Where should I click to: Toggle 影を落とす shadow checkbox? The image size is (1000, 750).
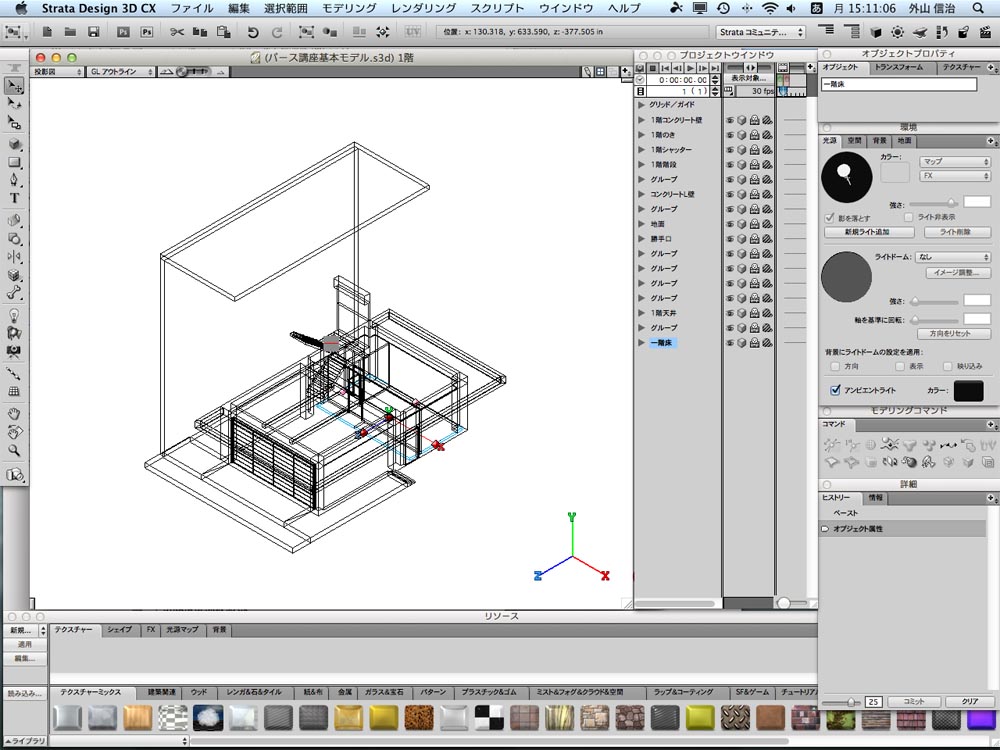(x=830, y=217)
